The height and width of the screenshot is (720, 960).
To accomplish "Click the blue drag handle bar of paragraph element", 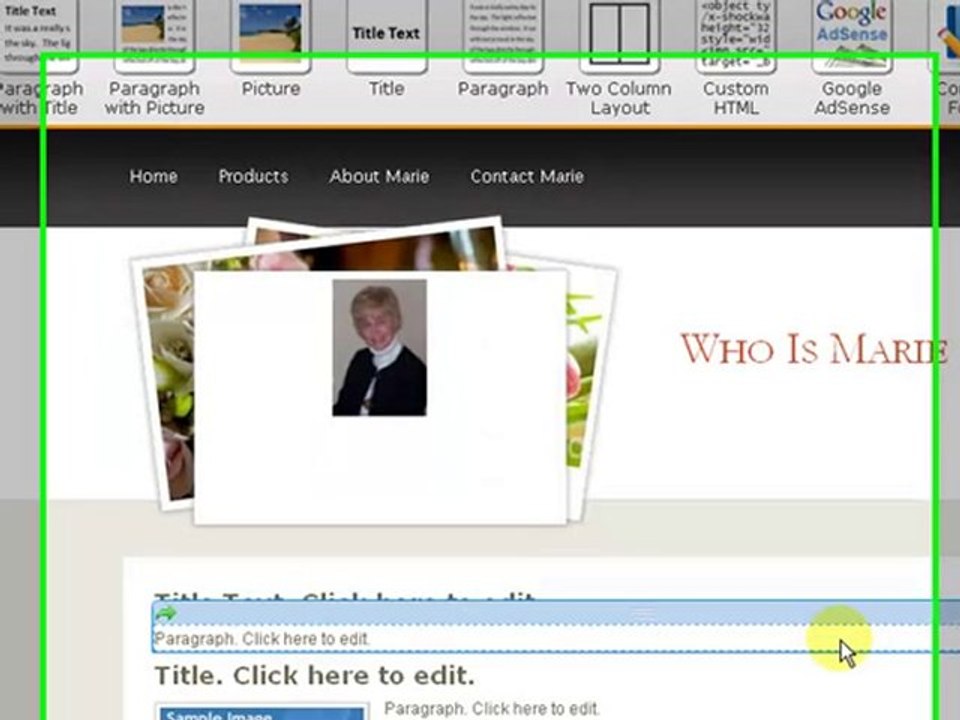I will pyautogui.click(x=554, y=613).
